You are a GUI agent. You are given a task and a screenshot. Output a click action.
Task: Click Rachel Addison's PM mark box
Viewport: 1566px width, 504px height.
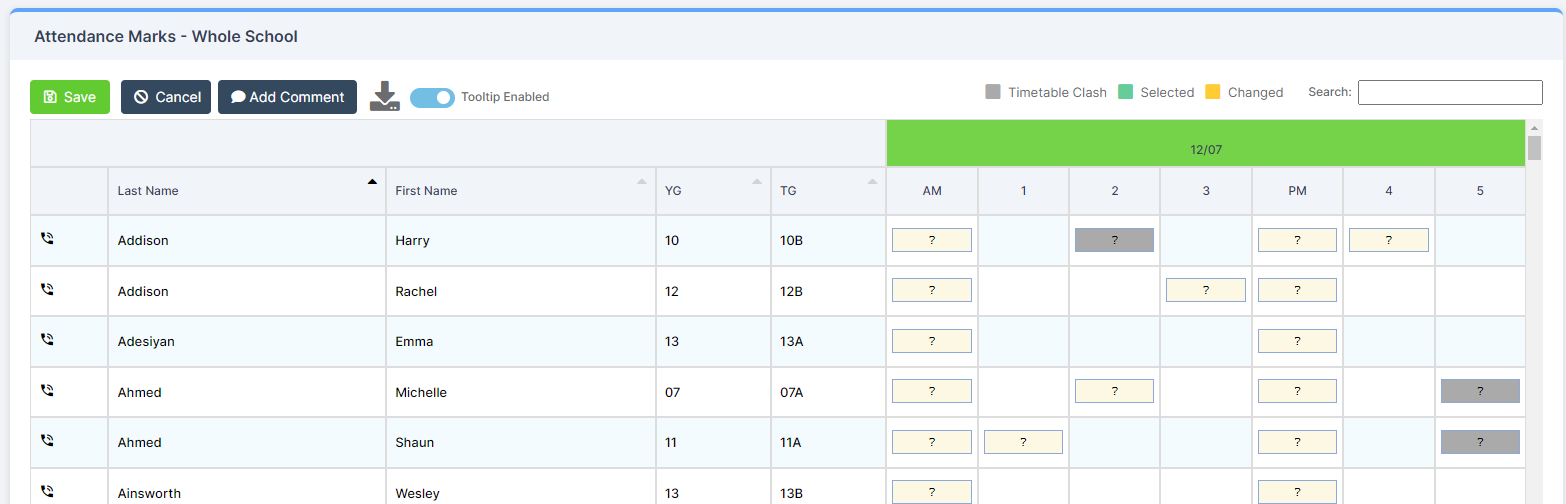pos(1297,290)
